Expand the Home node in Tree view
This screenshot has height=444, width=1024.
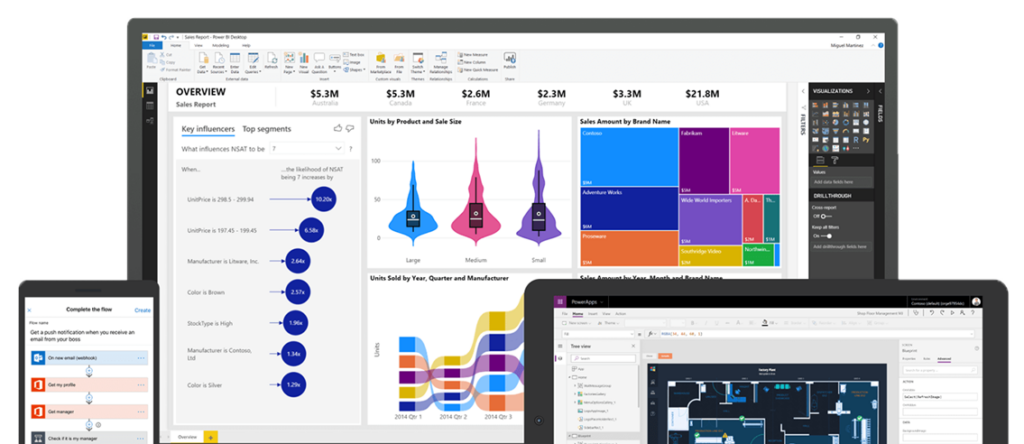tap(569, 377)
